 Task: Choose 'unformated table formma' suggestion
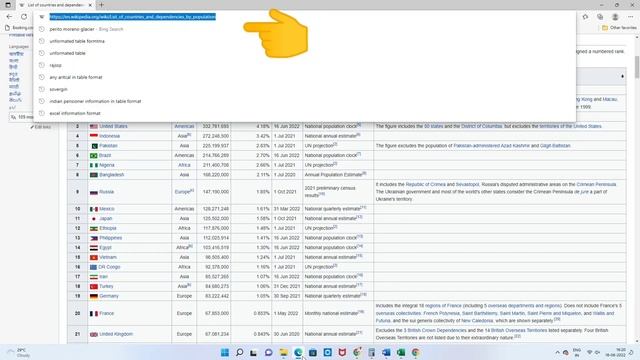point(304,41)
